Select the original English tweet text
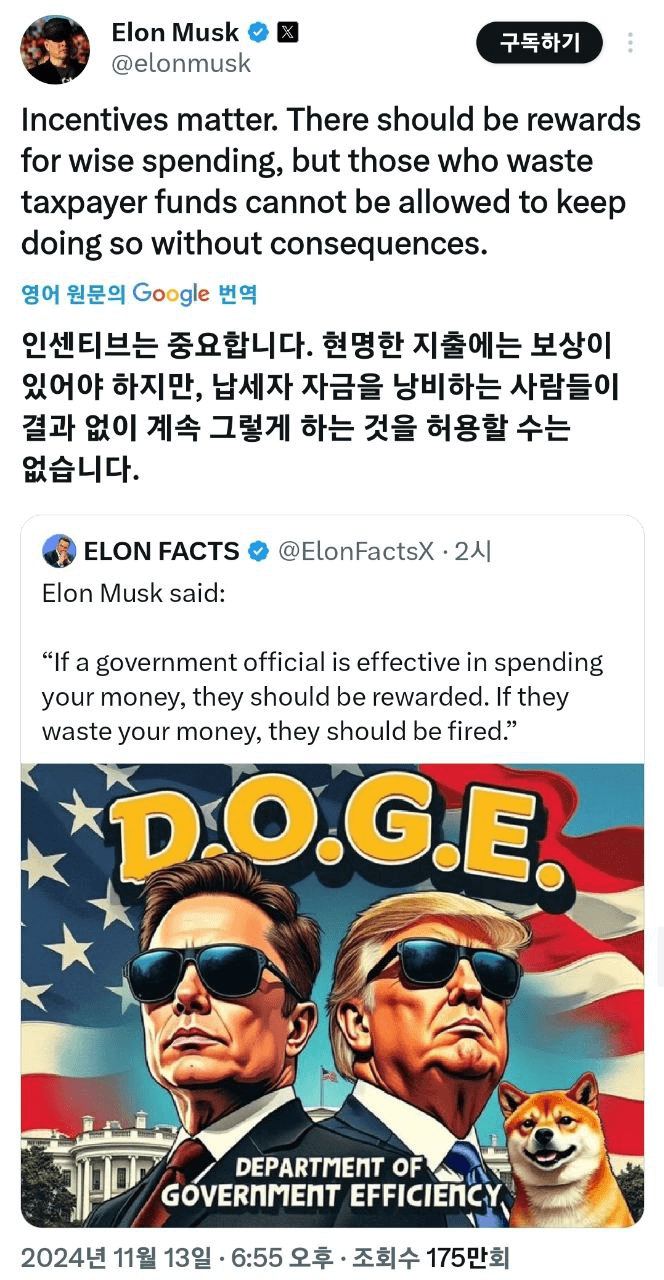Screen dimensions: 664x1280 [331, 182]
